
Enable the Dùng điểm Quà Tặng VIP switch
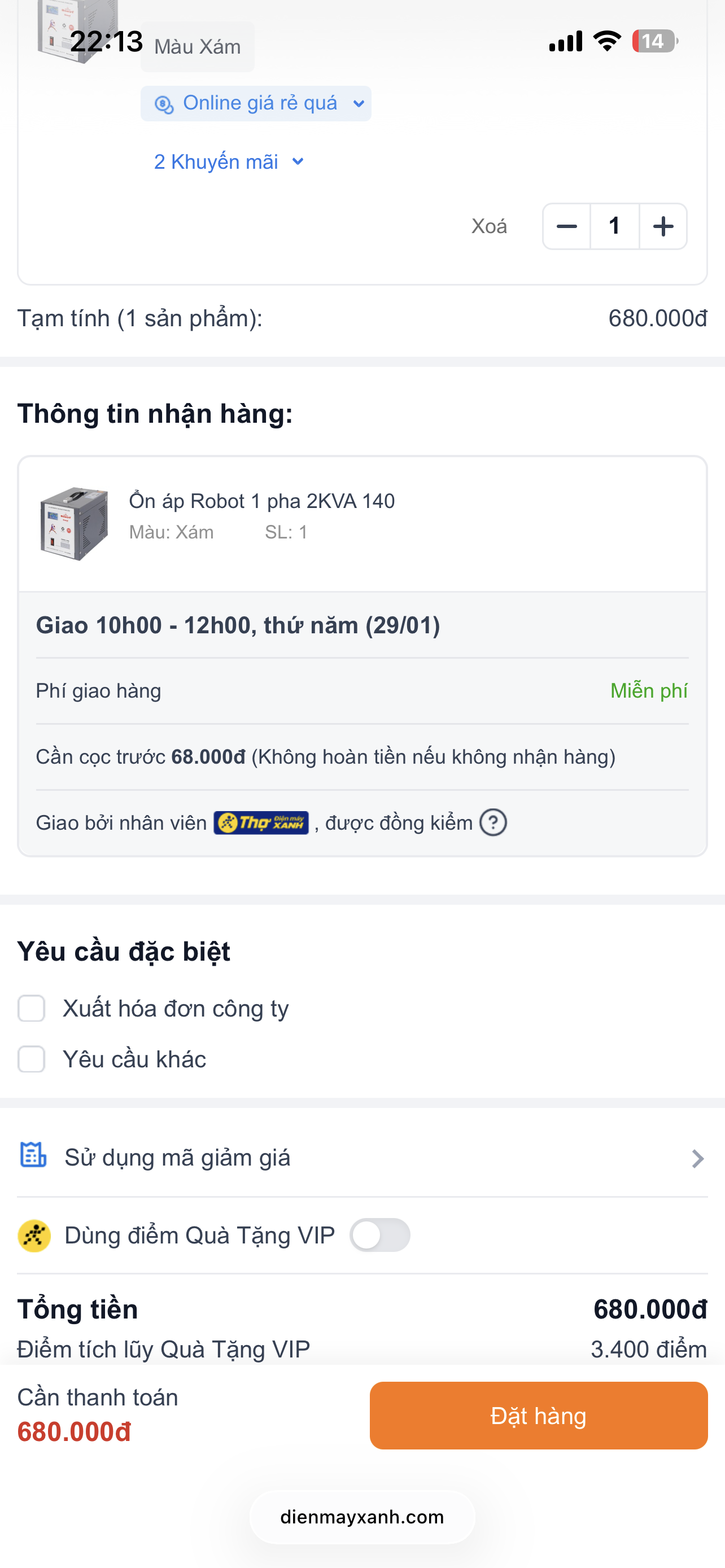380,1235
